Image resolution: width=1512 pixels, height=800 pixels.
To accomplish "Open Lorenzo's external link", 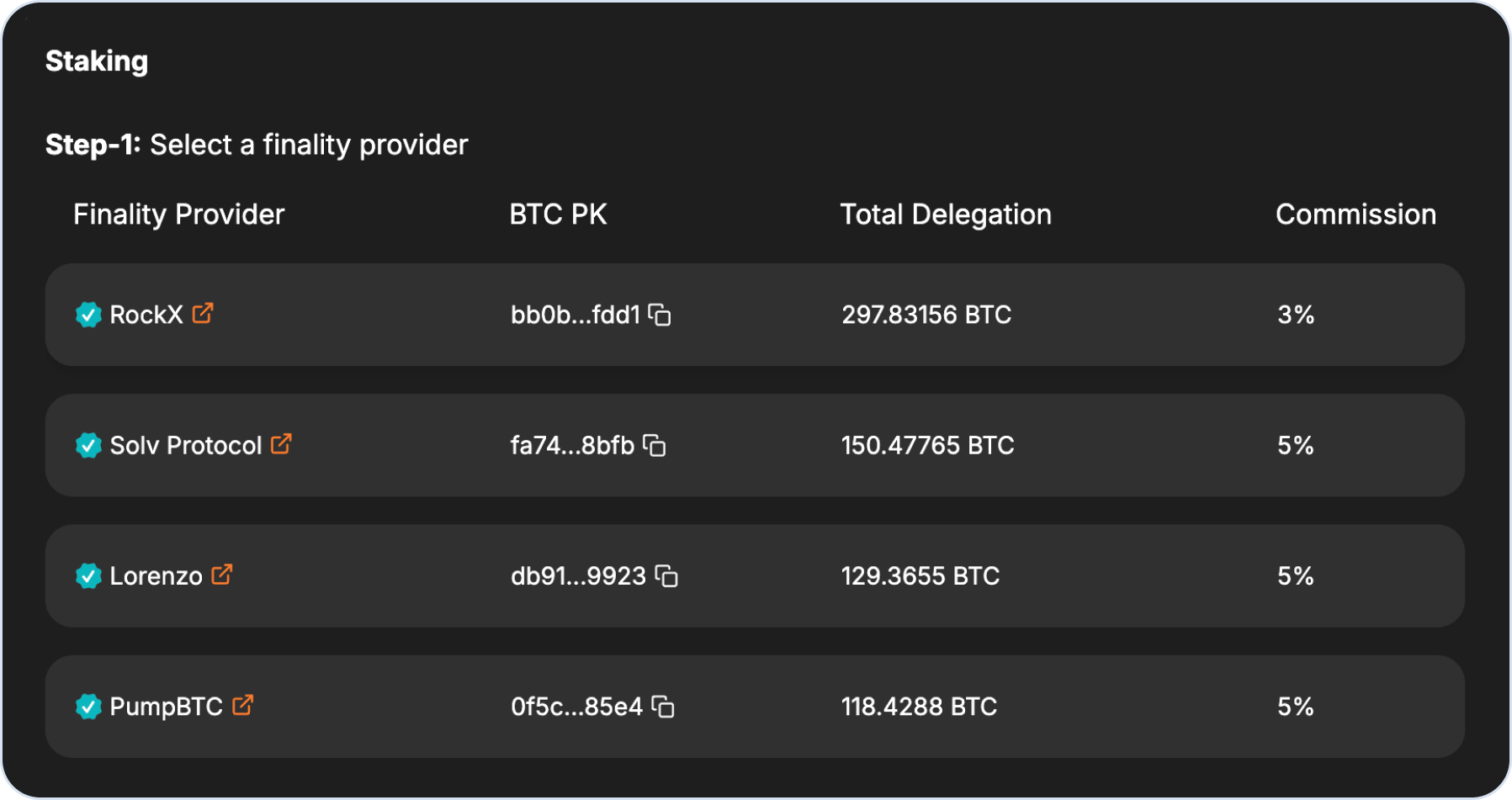I will coord(223,574).
